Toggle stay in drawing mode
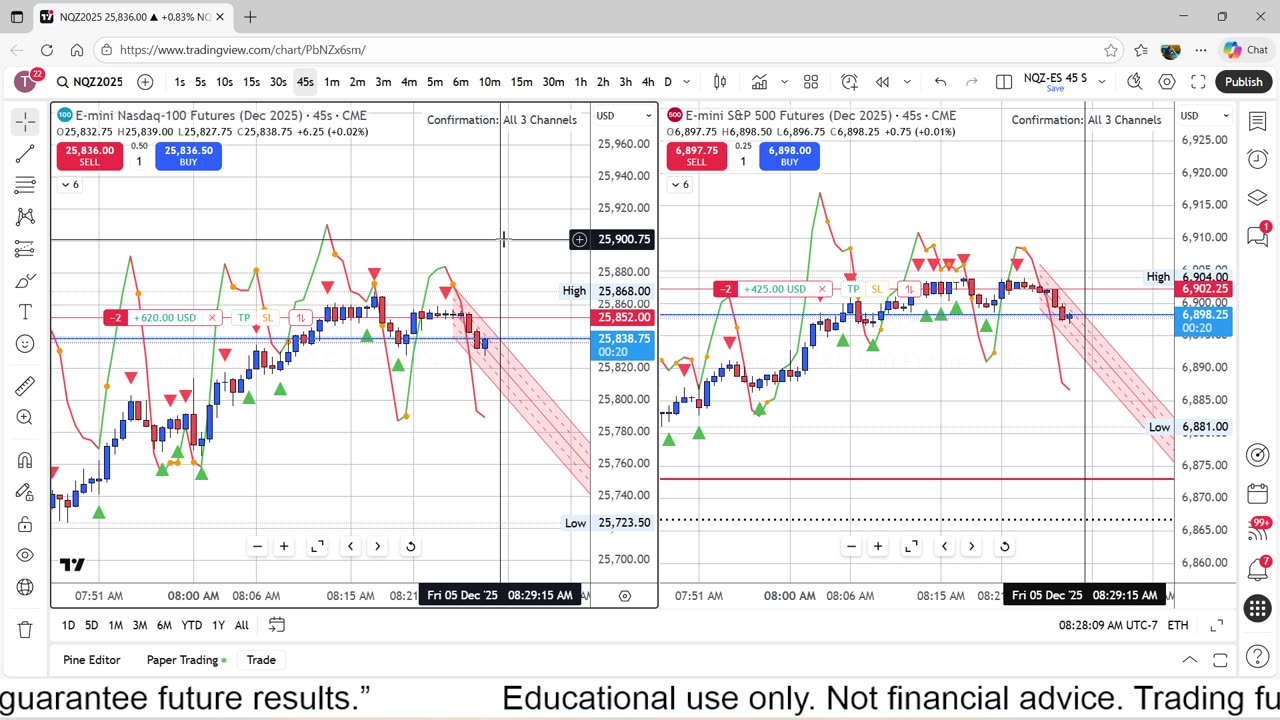The height and width of the screenshot is (720, 1280). pyautogui.click(x=26, y=492)
